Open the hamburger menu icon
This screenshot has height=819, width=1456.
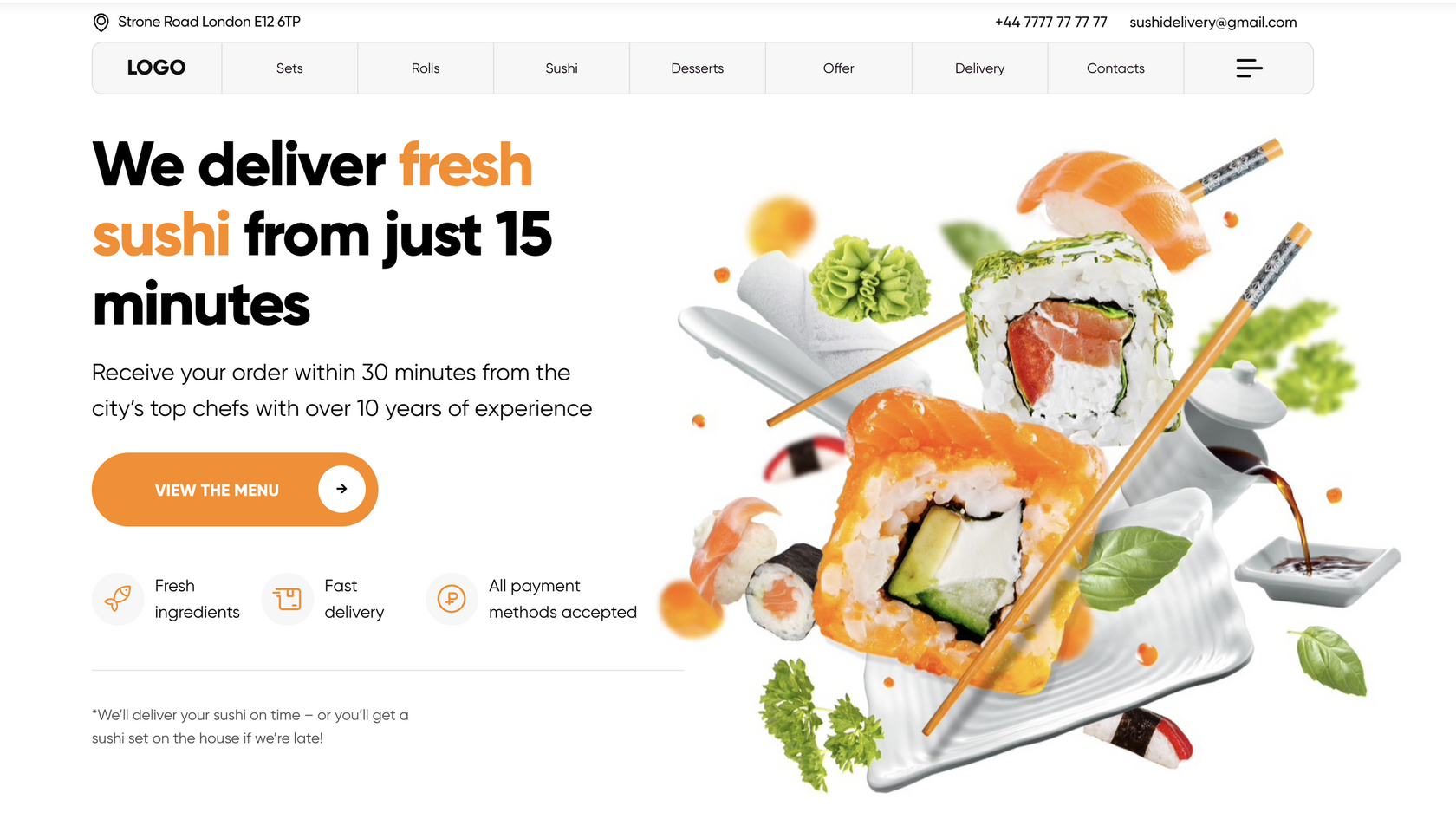click(x=1249, y=68)
